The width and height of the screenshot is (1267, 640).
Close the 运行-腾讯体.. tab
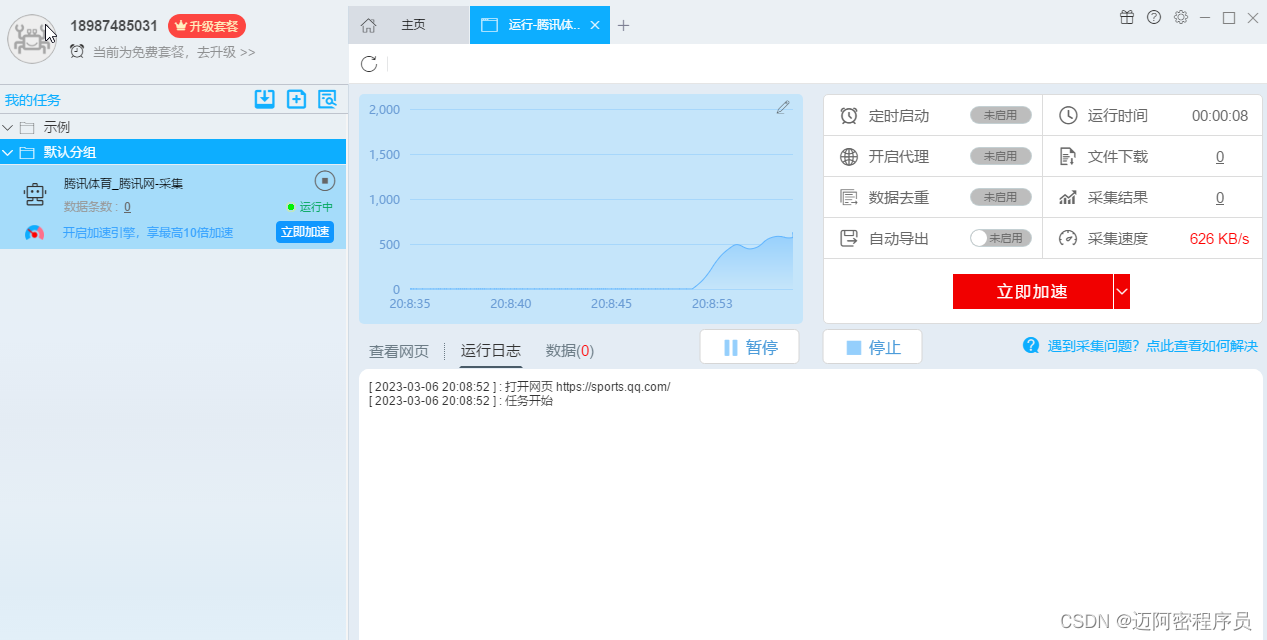coord(595,25)
